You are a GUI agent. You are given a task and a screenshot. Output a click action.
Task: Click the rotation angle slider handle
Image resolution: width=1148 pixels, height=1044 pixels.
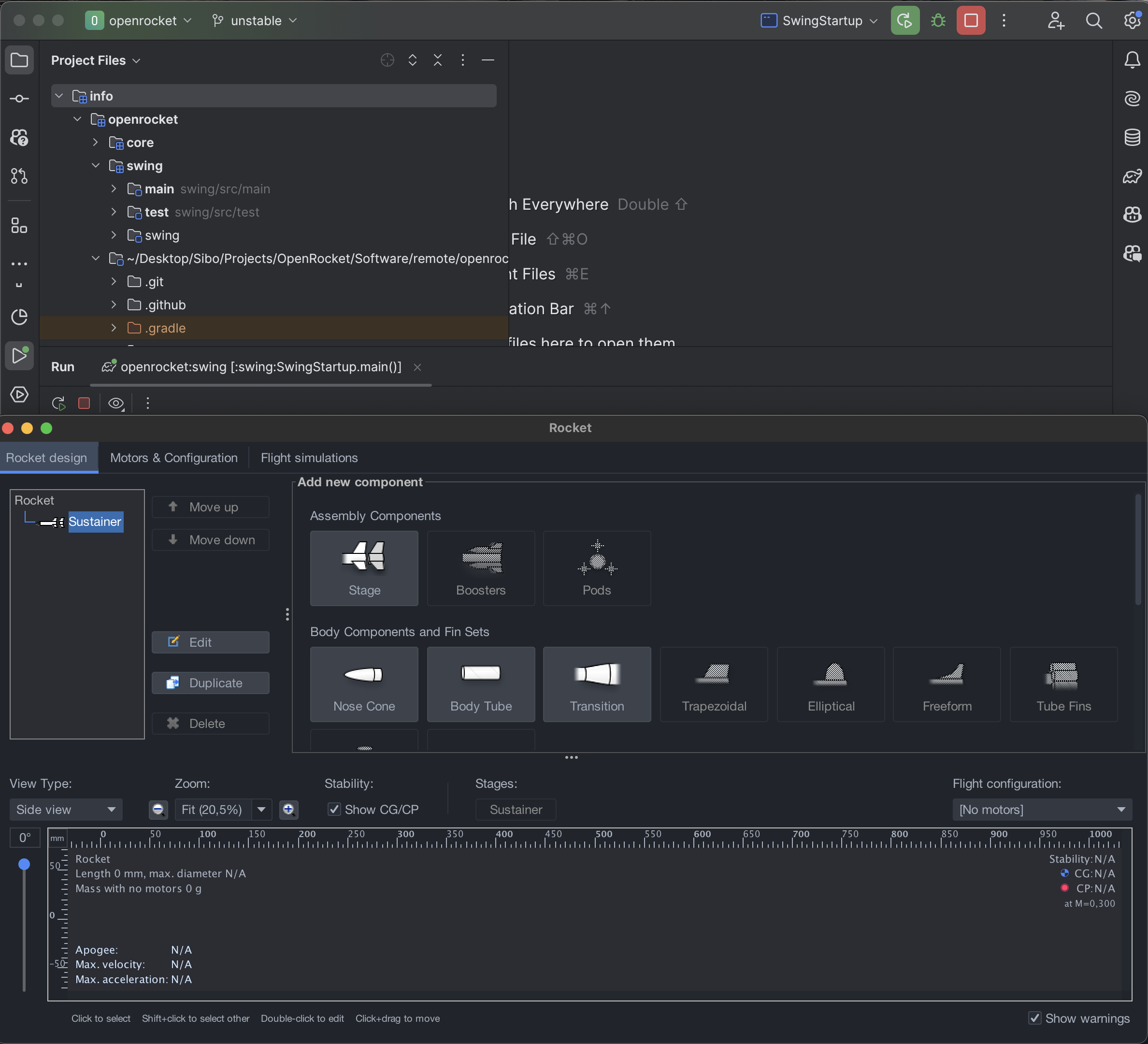(x=24, y=864)
